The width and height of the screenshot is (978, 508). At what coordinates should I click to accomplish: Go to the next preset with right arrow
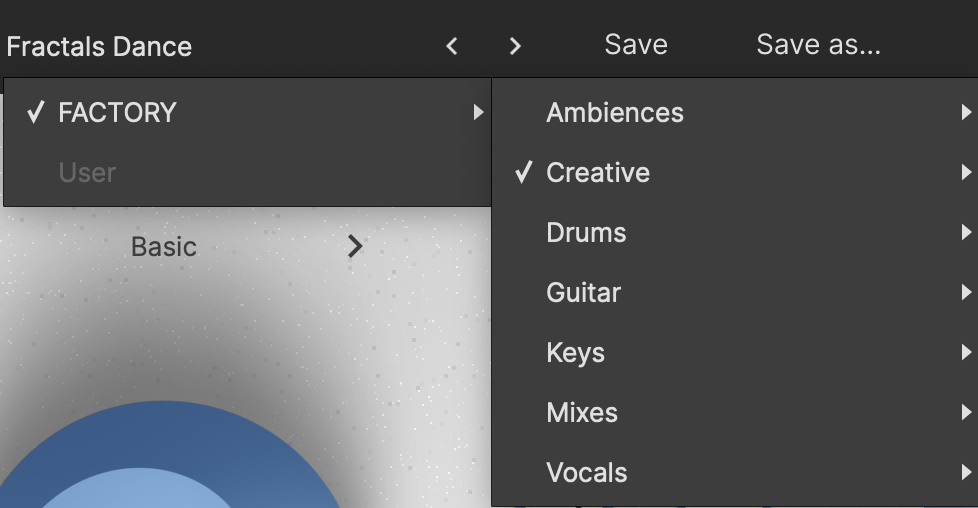(515, 46)
